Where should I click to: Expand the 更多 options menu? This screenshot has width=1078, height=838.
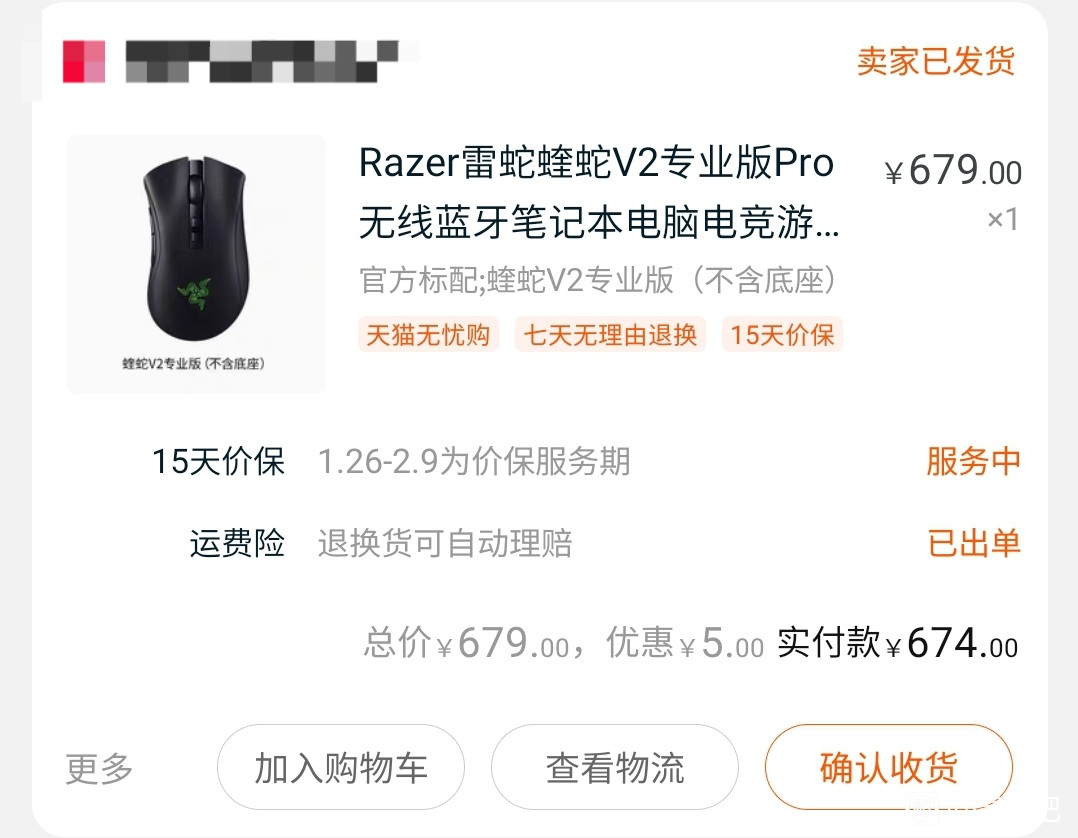99,768
